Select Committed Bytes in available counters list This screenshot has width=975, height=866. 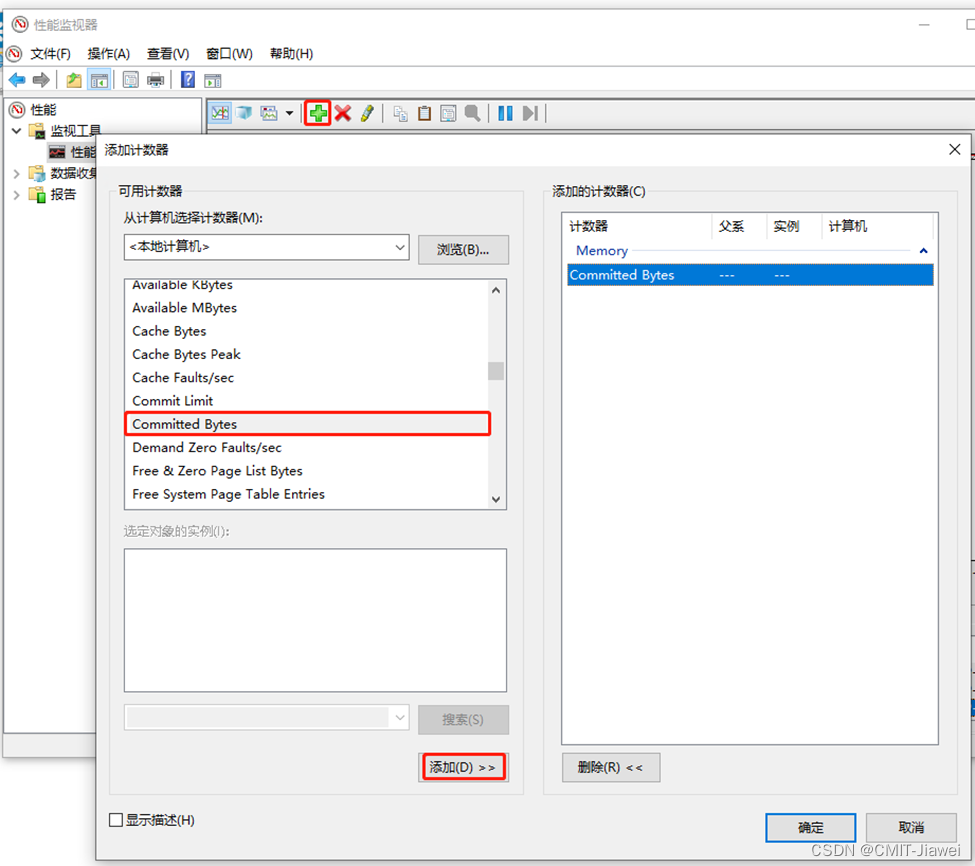click(x=308, y=424)
